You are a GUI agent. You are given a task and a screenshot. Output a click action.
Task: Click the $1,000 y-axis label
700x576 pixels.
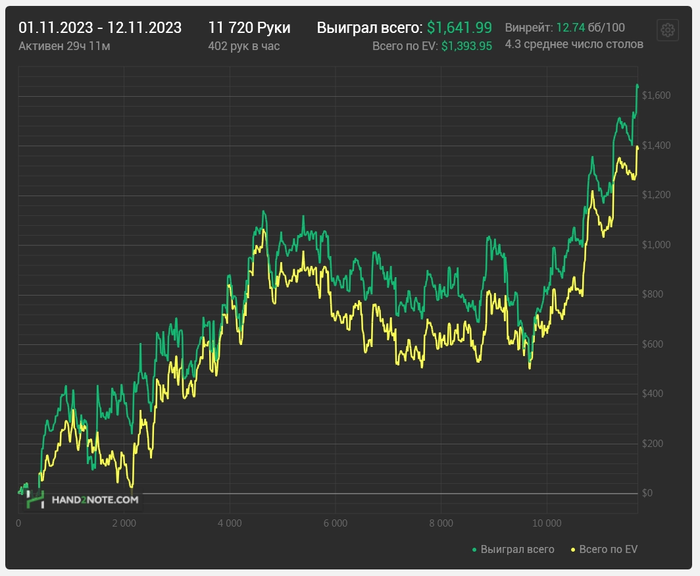pos(656,245)
